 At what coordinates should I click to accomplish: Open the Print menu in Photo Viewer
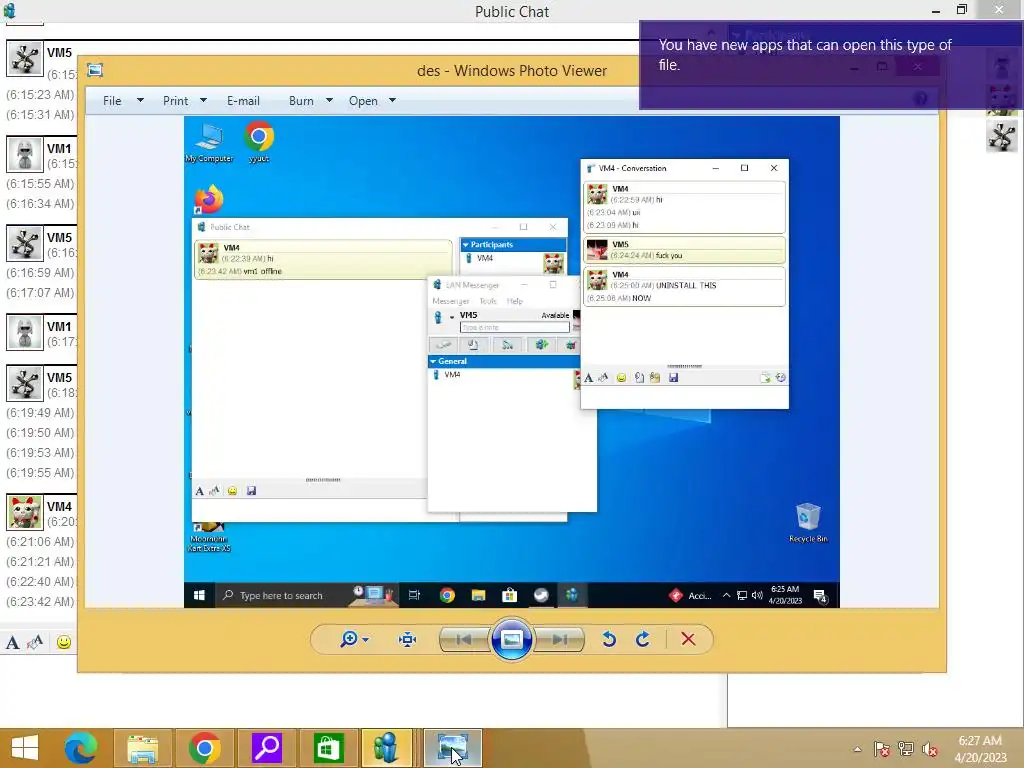175,101
